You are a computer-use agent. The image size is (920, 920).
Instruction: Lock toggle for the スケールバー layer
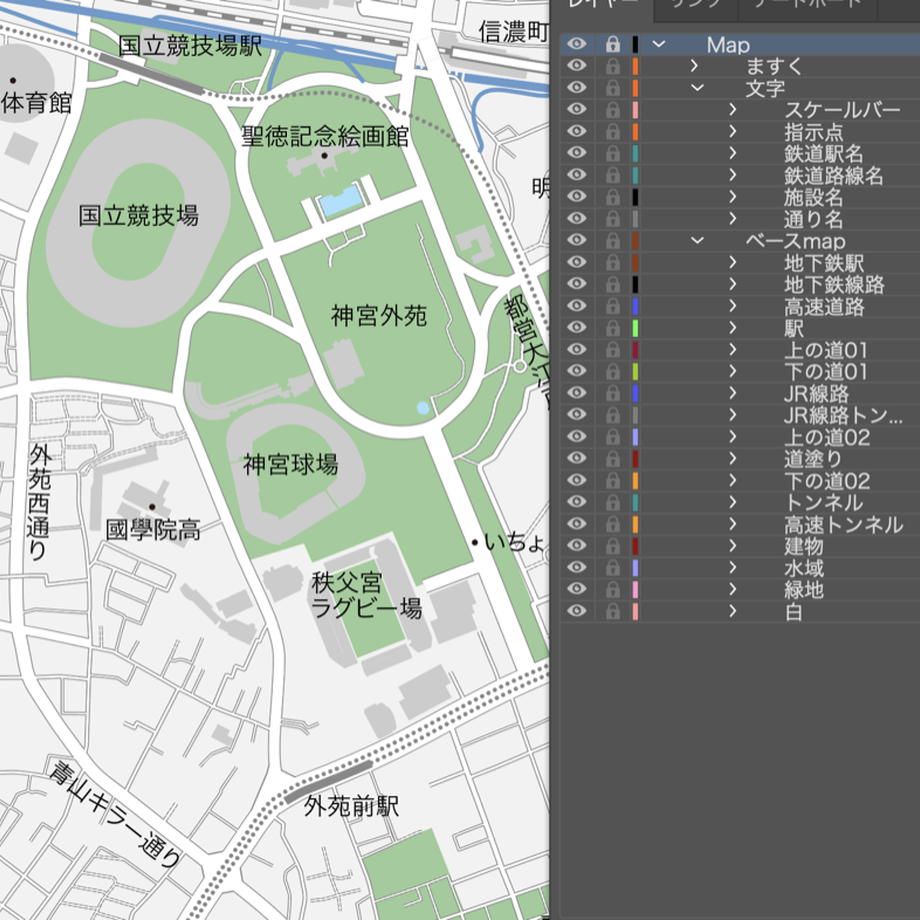pos(613,110)
